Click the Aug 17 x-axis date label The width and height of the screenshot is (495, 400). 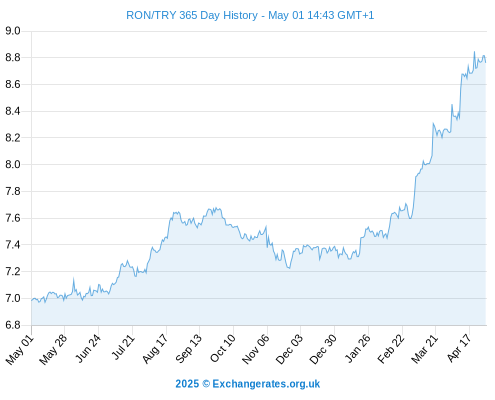pyautogui.click(x=155, y=349)
